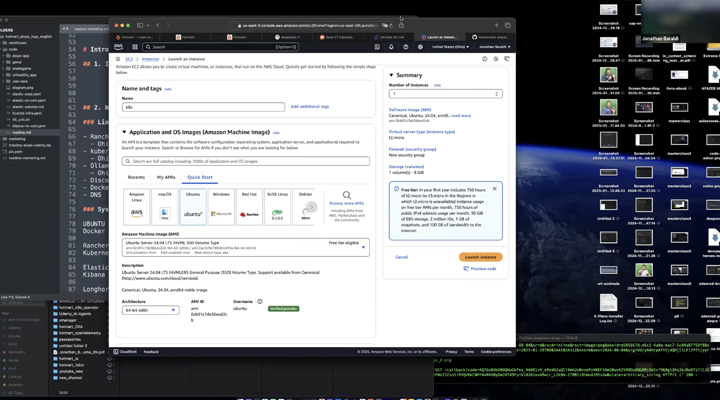The image size is (720, 400).
Task: Open the AWS console settings gear in the header
Action: coord(420,47)
